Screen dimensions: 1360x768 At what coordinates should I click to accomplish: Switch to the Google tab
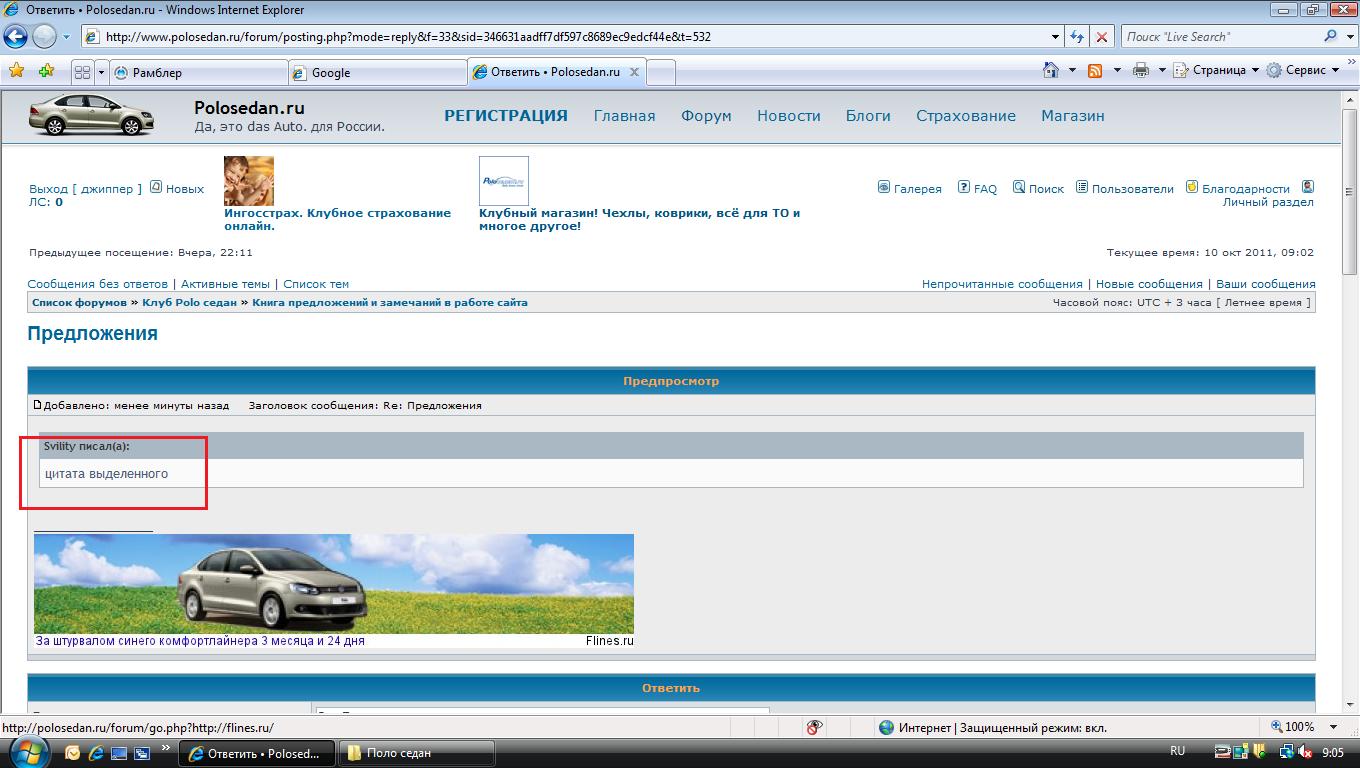click(x=376, y=72)
